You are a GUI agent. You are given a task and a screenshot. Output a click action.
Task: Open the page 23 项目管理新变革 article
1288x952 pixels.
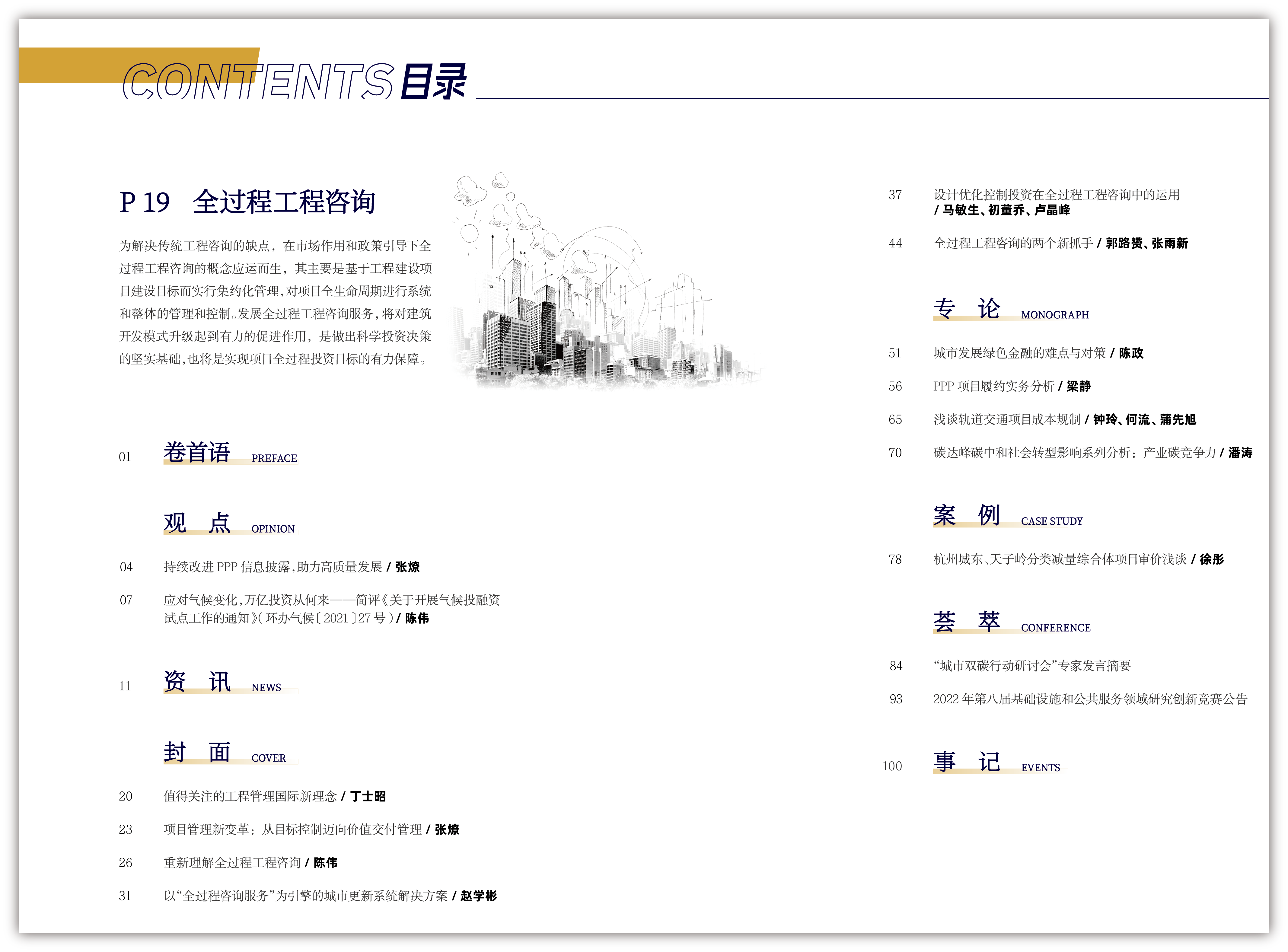pyautogui.click(x=311, y=830)
